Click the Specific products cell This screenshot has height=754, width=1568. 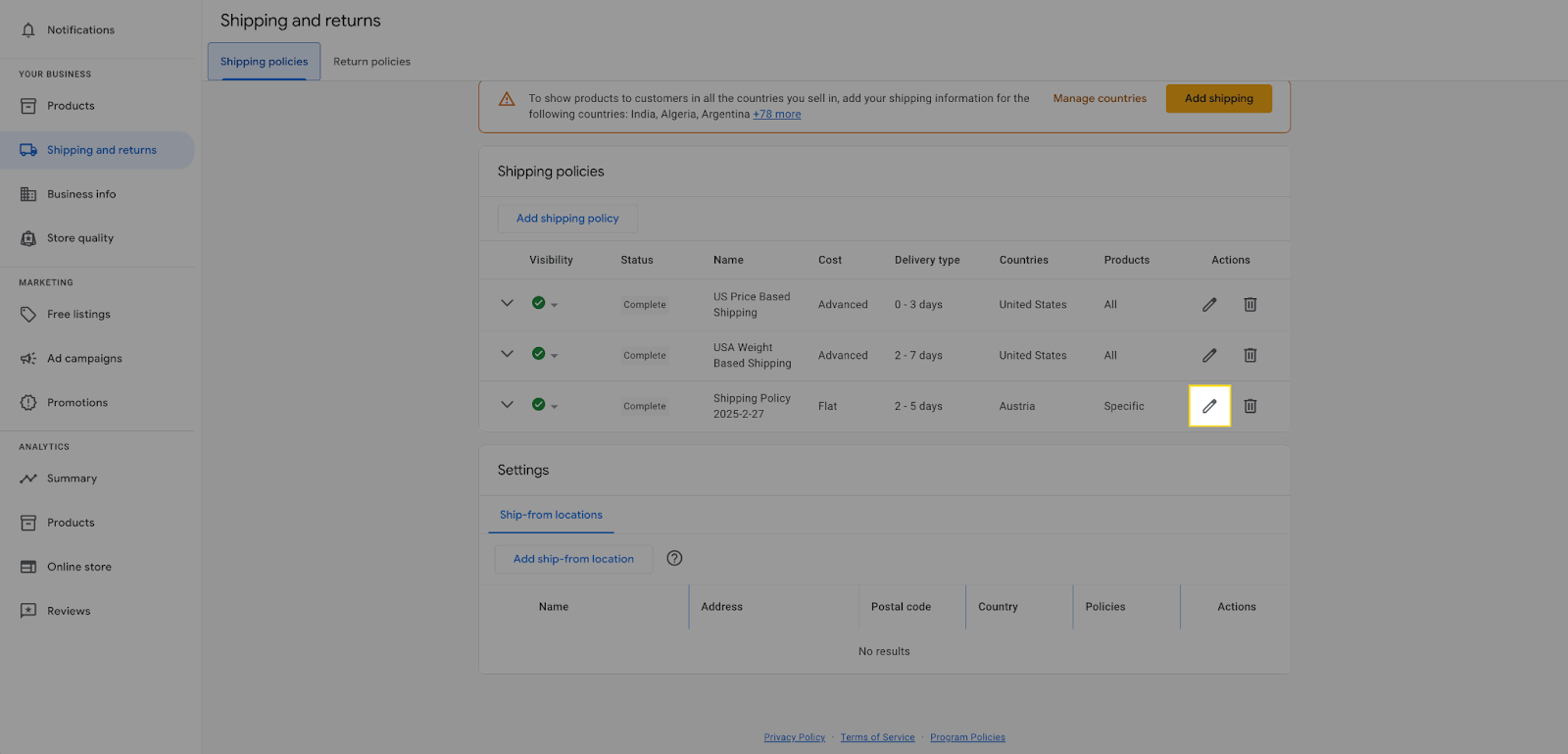point(1124,406)
